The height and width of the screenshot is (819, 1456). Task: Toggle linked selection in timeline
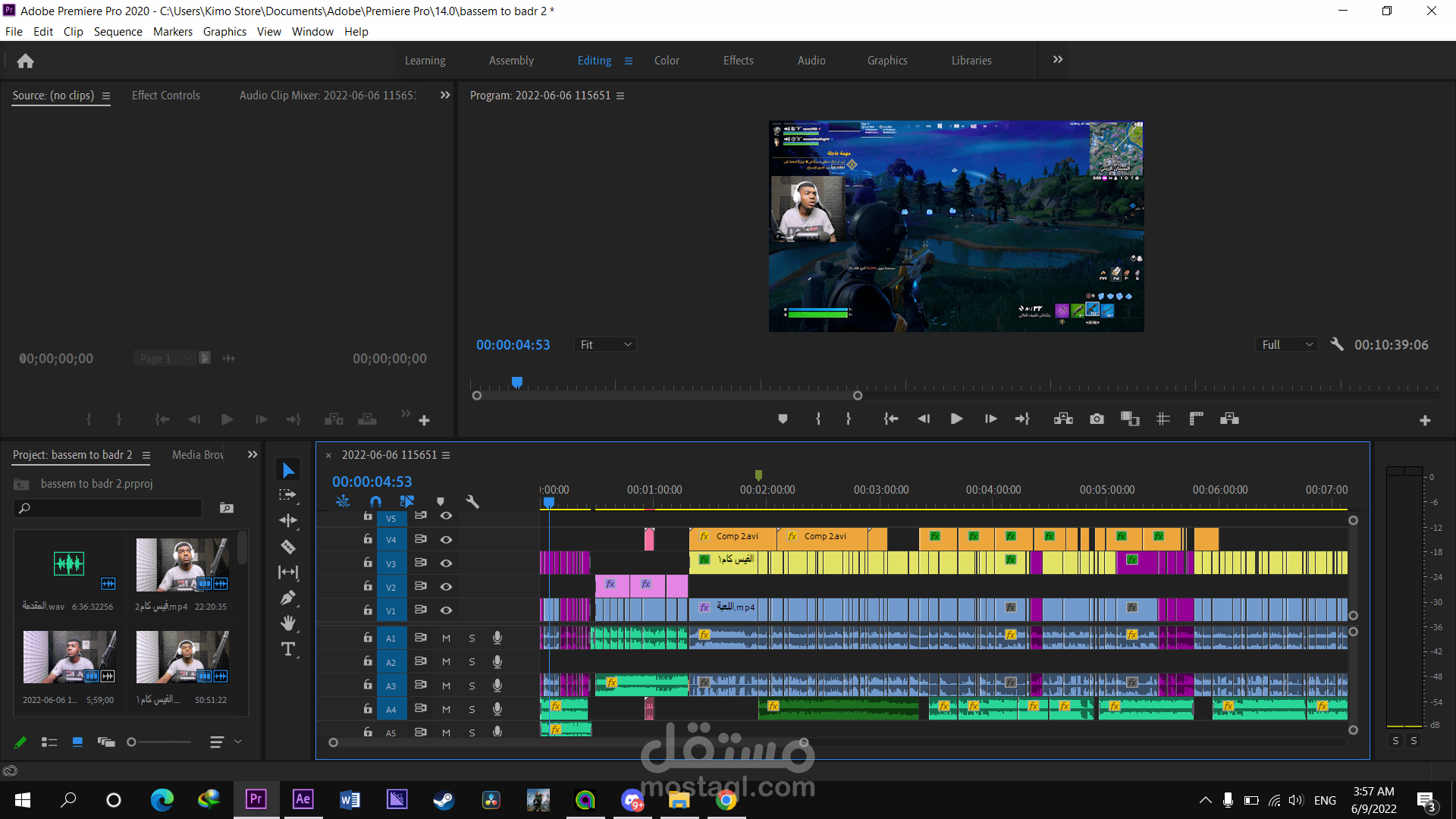(x=407, y=501)
